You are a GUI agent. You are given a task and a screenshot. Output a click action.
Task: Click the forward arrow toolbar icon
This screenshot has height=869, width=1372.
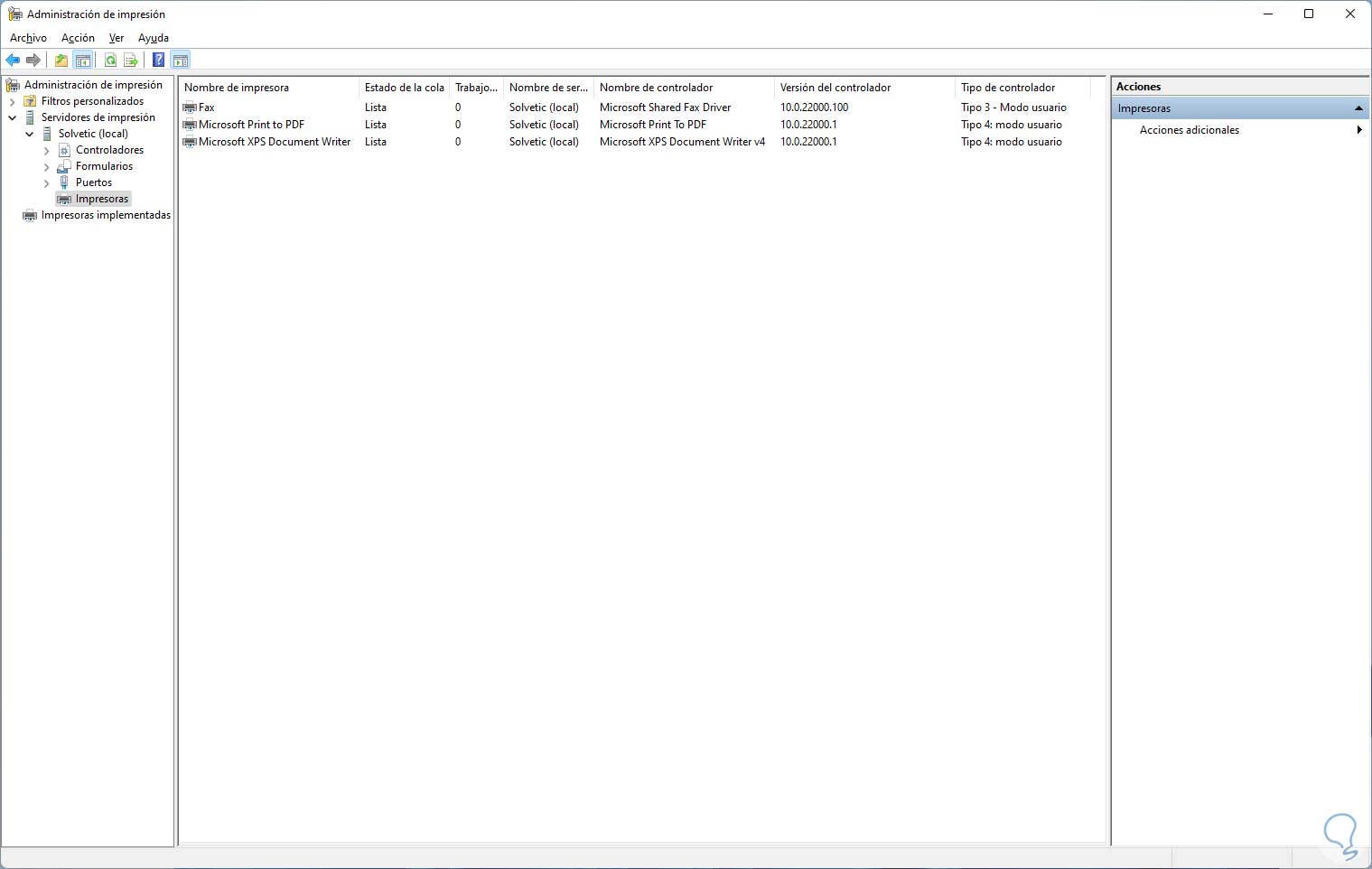pyautogui.click(x=33, y=61)
